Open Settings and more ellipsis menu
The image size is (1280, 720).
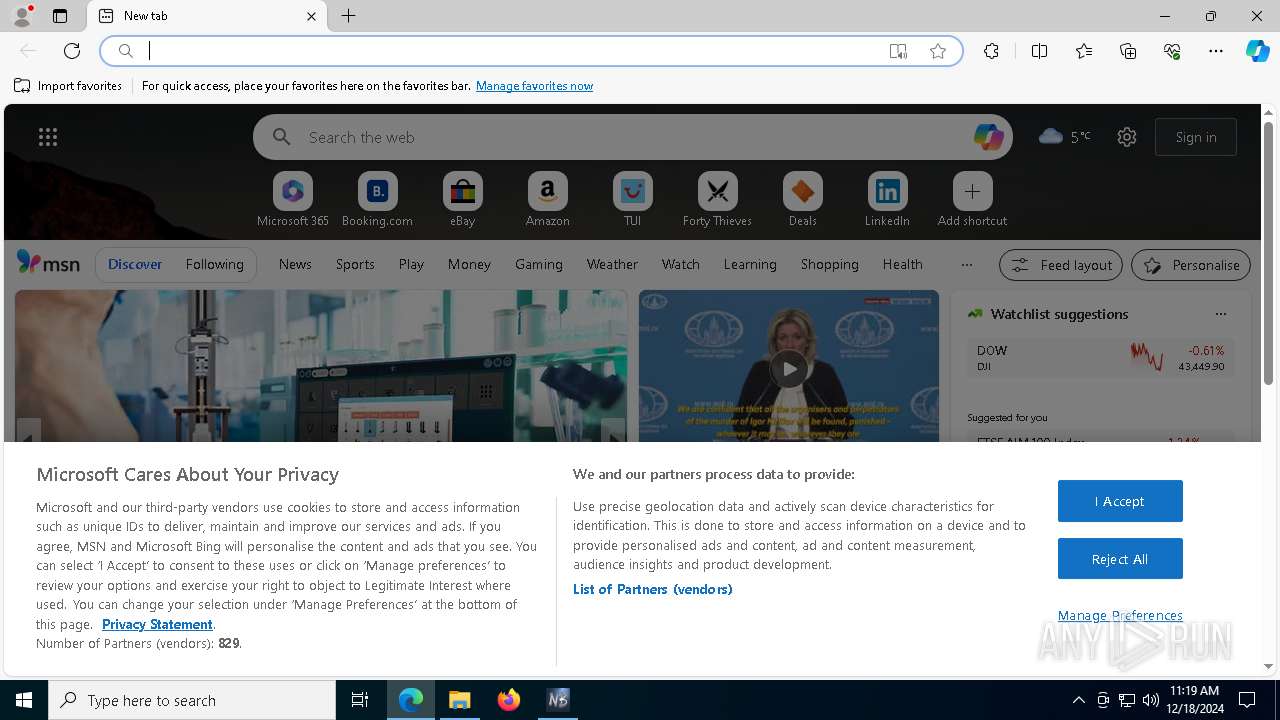(x=1216, y=51)
